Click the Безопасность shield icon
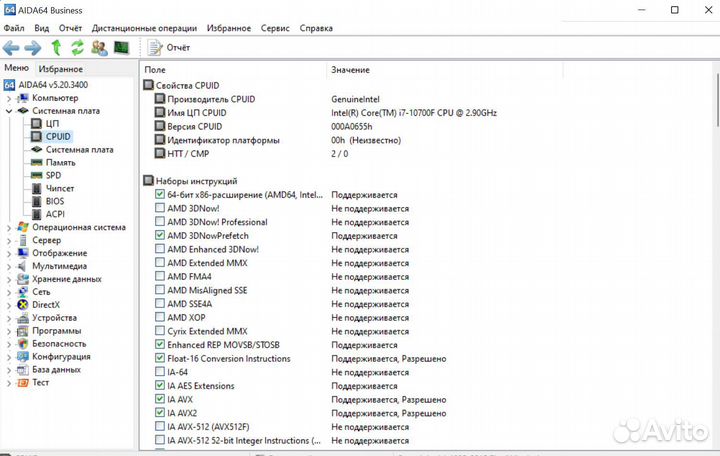The image size is (720, 456). (x=23, y=343)
